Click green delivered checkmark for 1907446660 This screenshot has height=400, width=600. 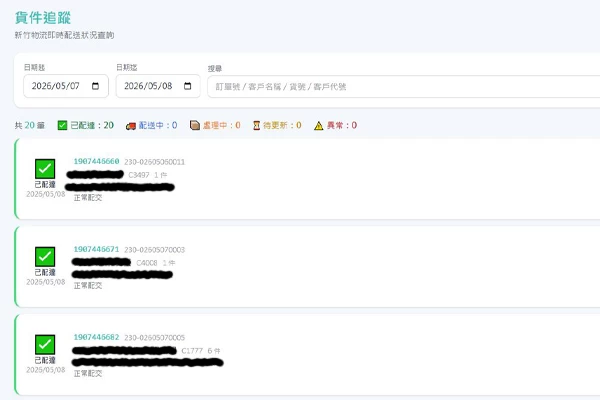tap(45, 169)
